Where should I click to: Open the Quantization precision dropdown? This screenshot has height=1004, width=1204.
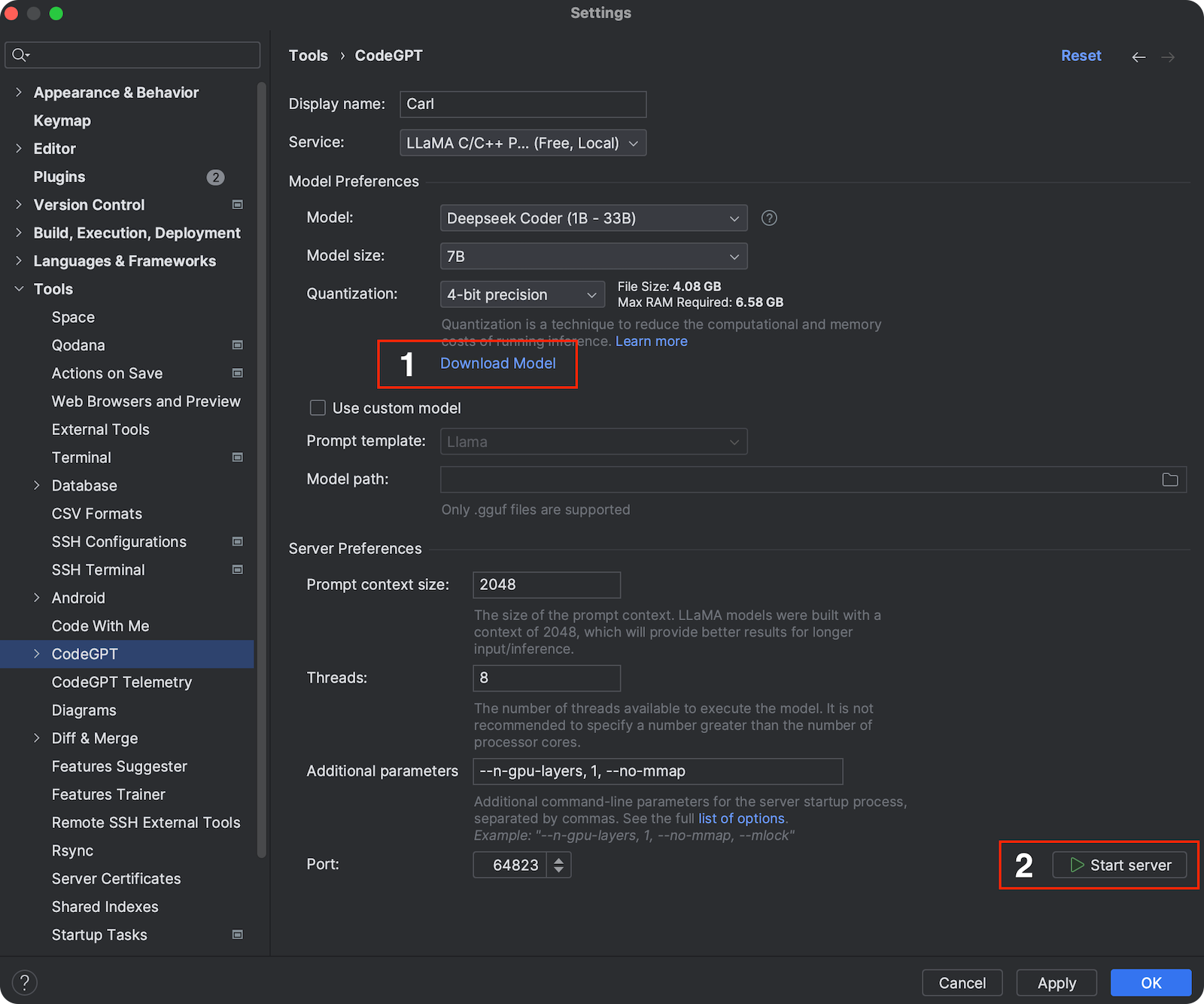pyautogui.click(x=521, y=295)
